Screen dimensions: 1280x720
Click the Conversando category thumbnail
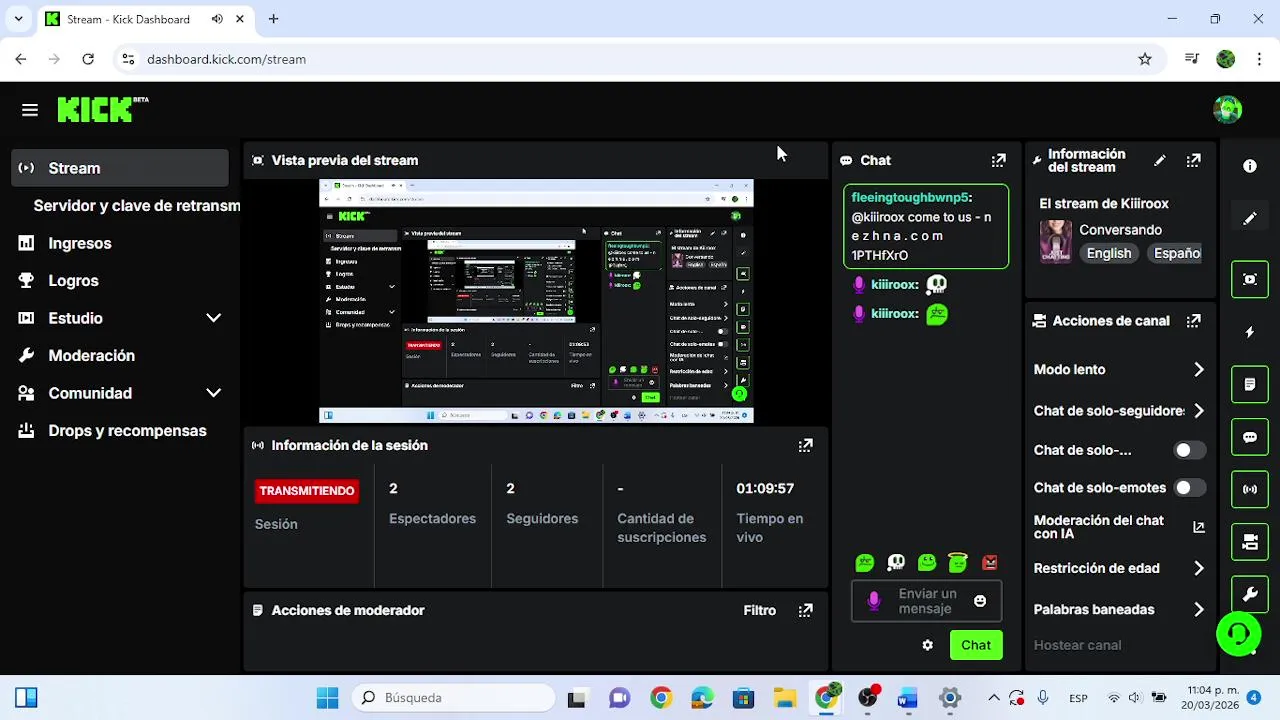coord(1055,242)
